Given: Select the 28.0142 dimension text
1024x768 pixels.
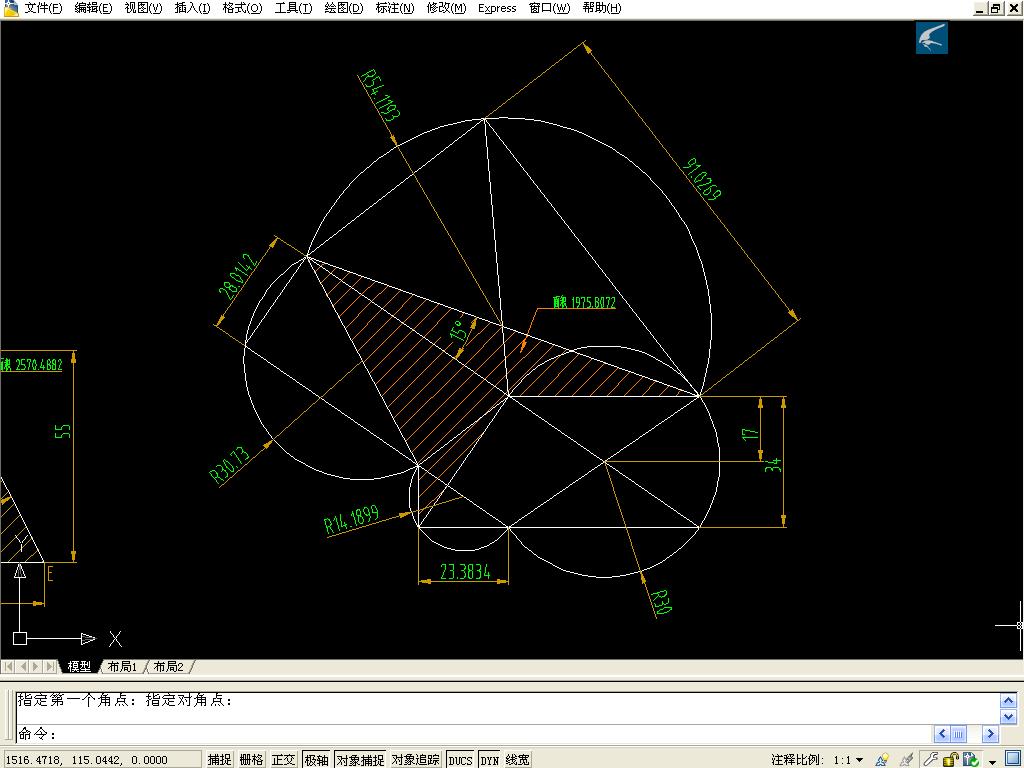Looking at the screenshot, I should click(x=238, y=277).
